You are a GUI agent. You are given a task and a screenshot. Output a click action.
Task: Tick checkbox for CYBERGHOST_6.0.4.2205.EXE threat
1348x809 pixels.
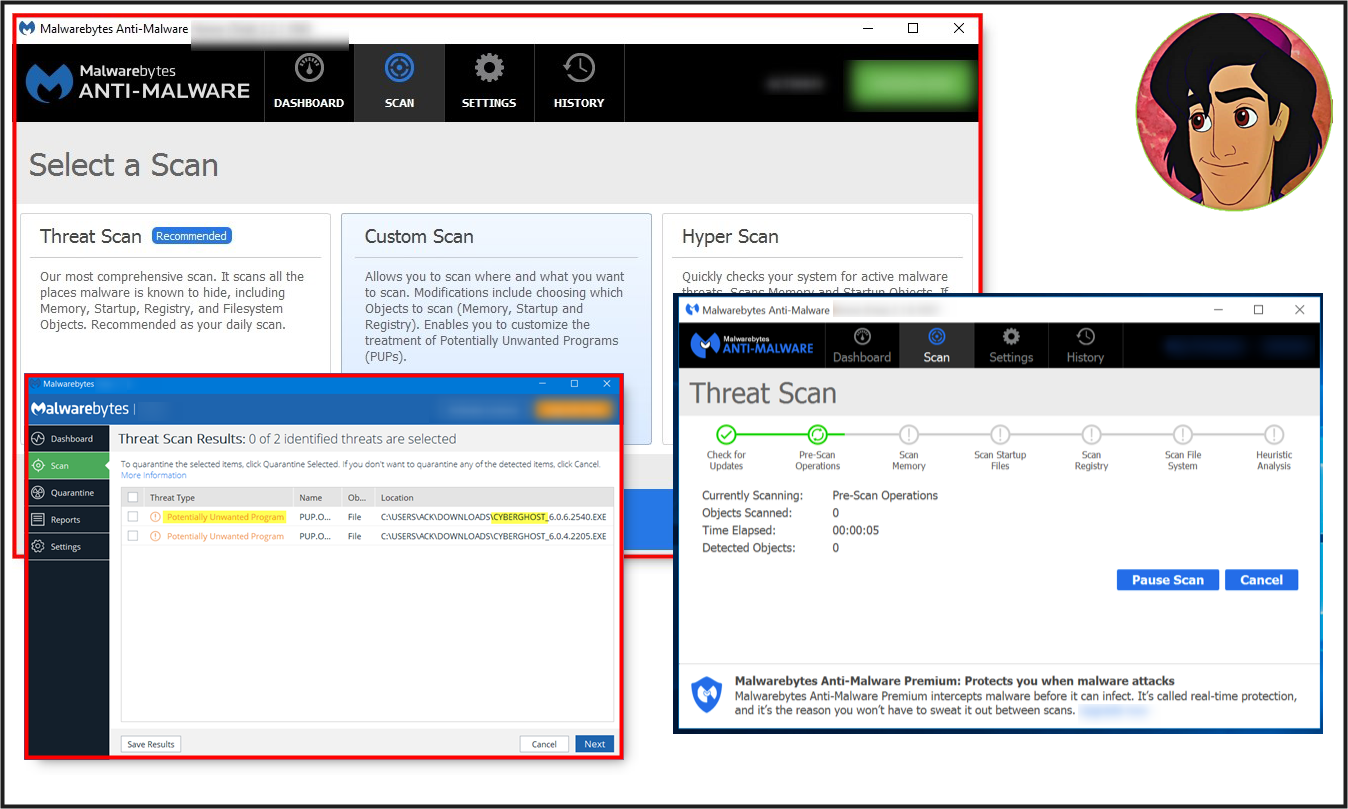(133, 536)
